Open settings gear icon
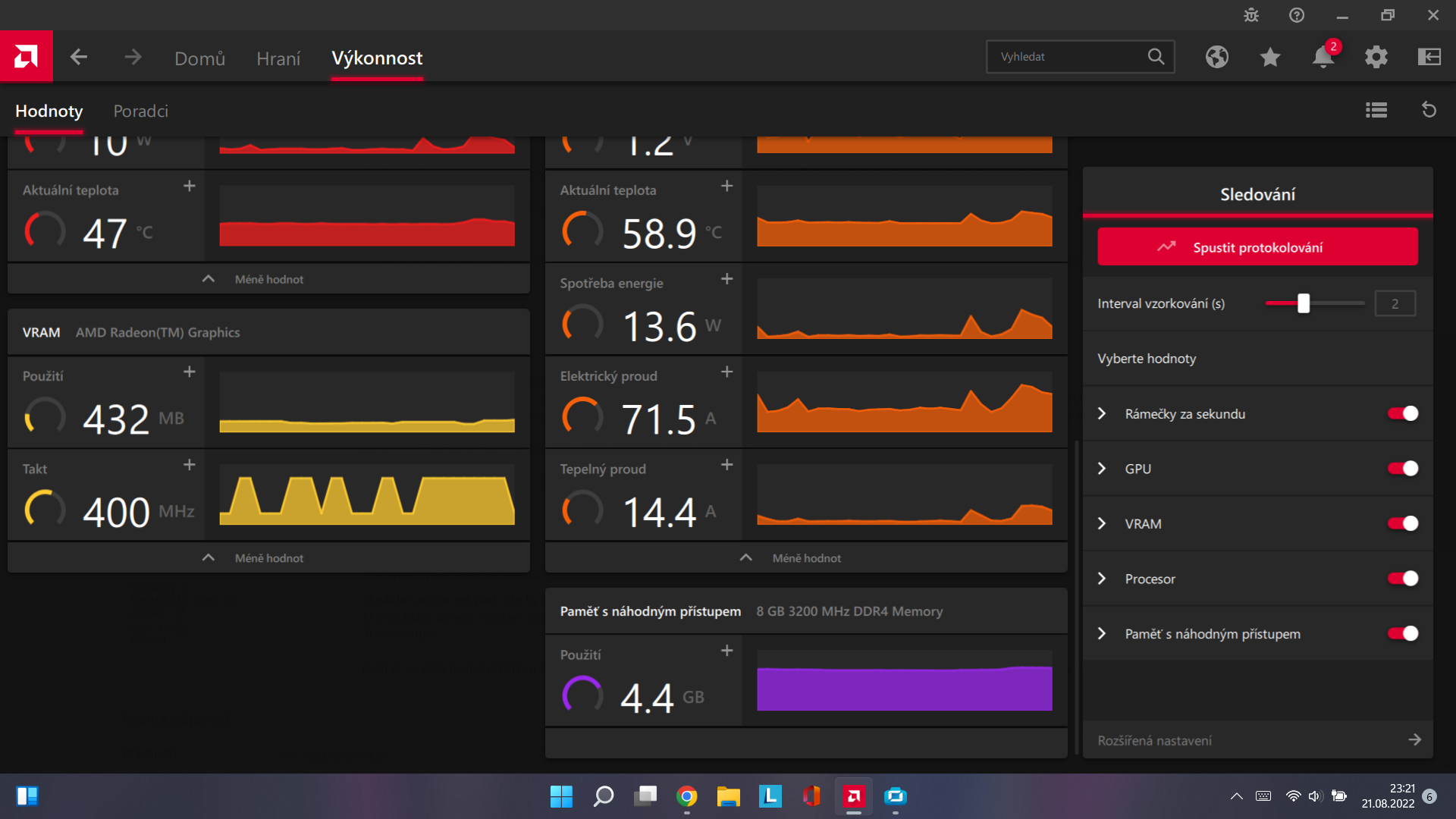The image size is (1456, 819). 1376,57
